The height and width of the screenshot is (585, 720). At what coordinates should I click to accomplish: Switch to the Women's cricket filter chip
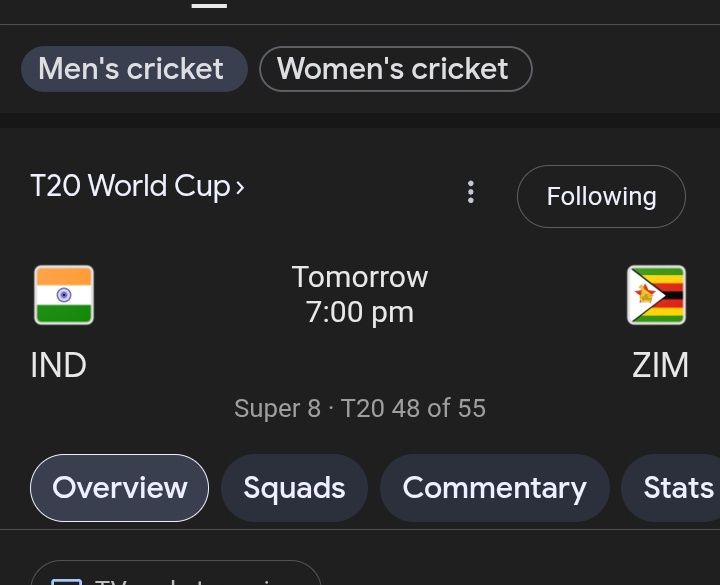click(395, 69)
